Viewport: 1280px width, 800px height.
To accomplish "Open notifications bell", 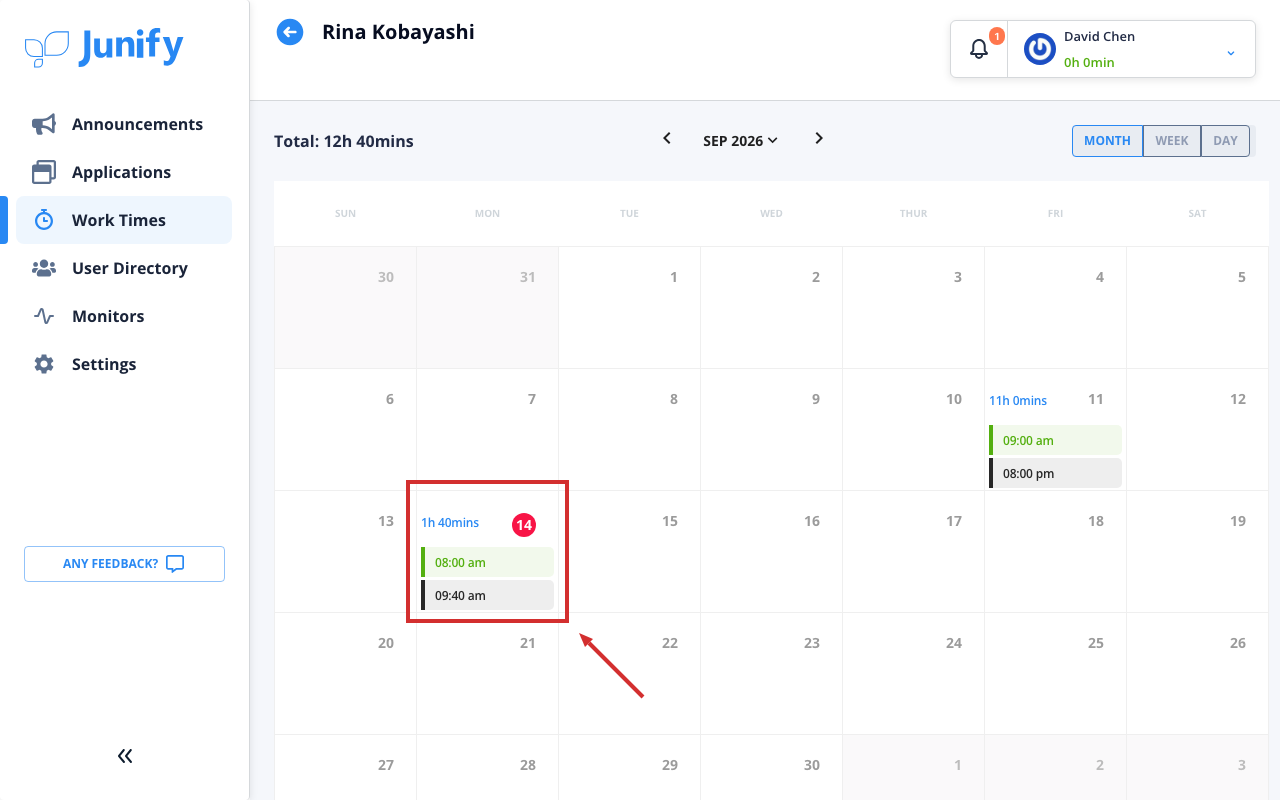I will [x=979, y=48].
